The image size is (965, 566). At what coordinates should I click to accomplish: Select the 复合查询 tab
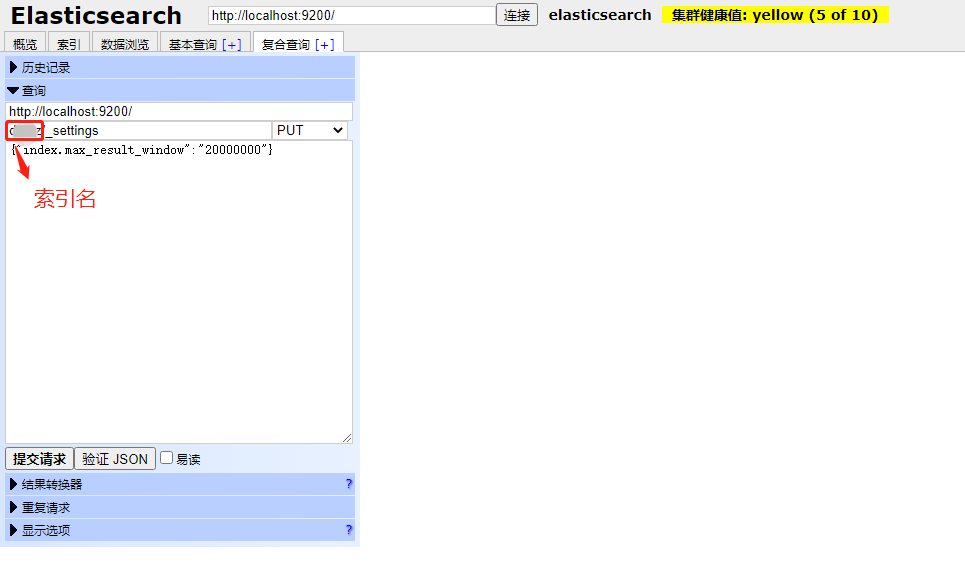(x=286, y=45)
